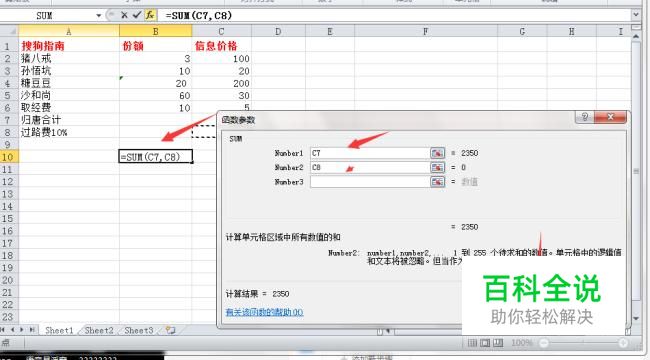
Task: Select cell A6 取经费
Action: 69,107
